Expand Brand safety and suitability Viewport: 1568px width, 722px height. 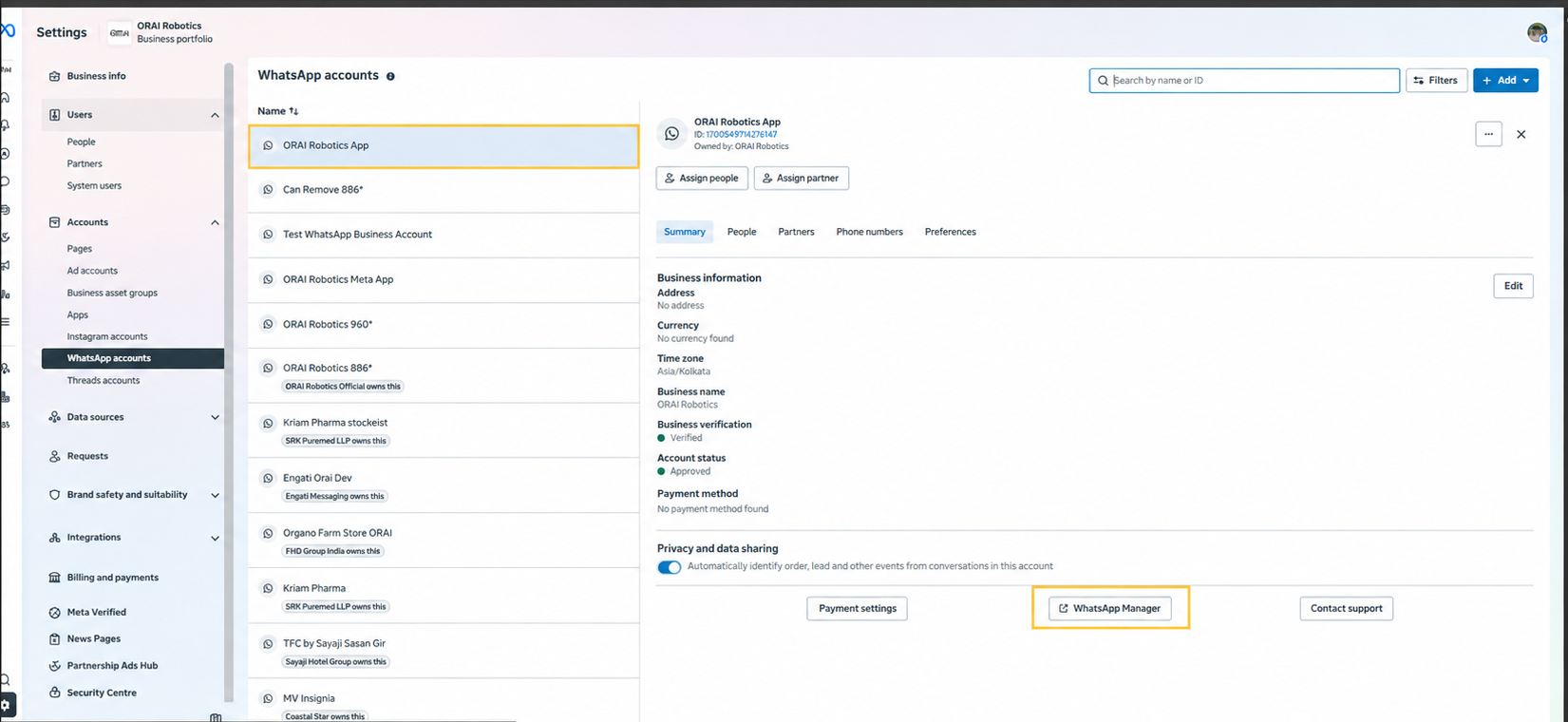point(215,495)
